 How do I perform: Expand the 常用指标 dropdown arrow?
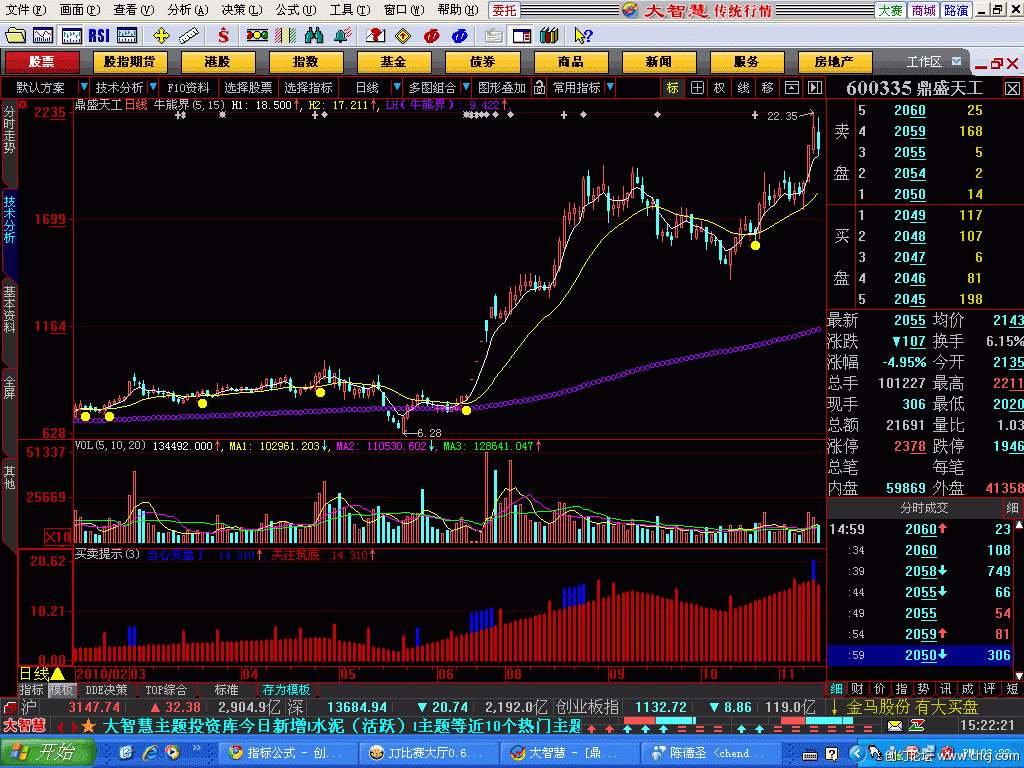[x=610, y=88]
